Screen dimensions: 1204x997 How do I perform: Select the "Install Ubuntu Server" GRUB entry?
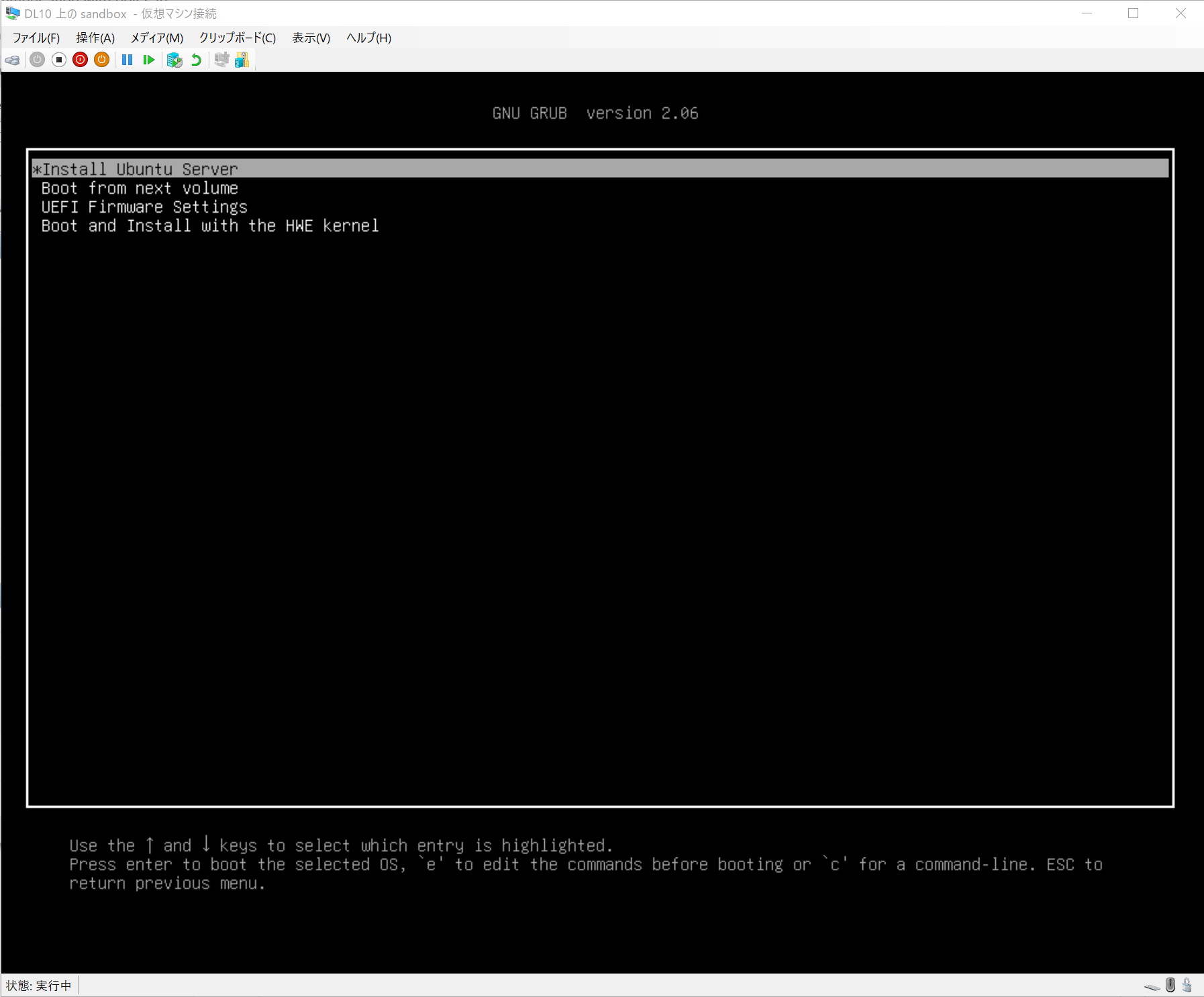click(x=600, y=169)
